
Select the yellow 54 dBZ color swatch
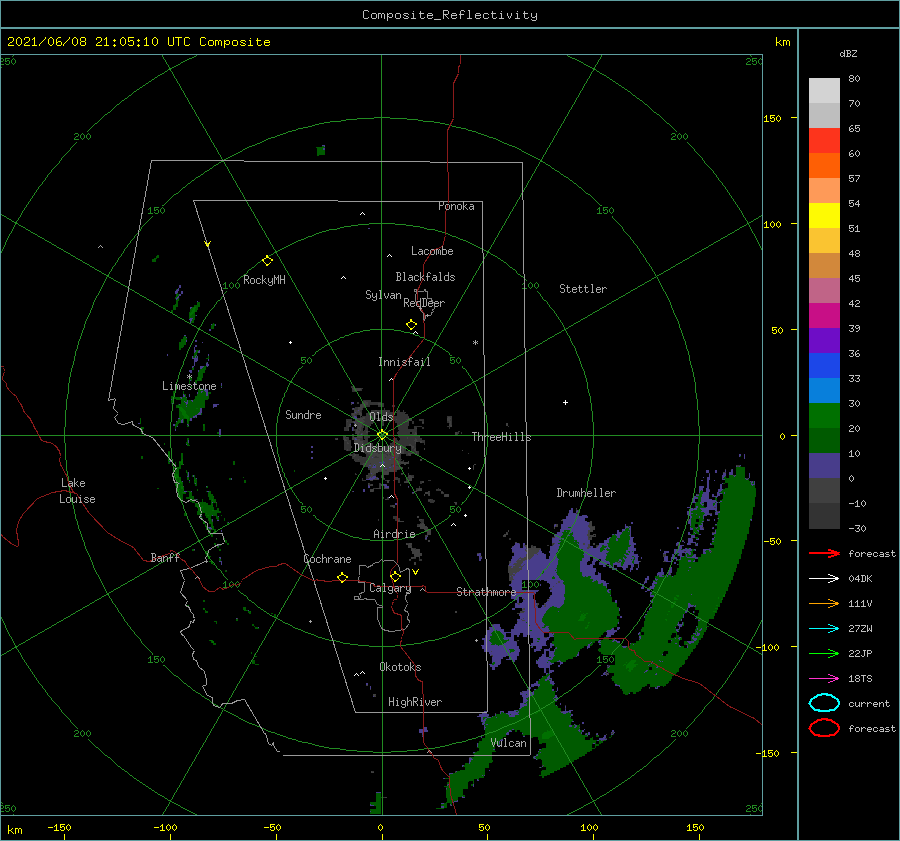pos(824,215)
